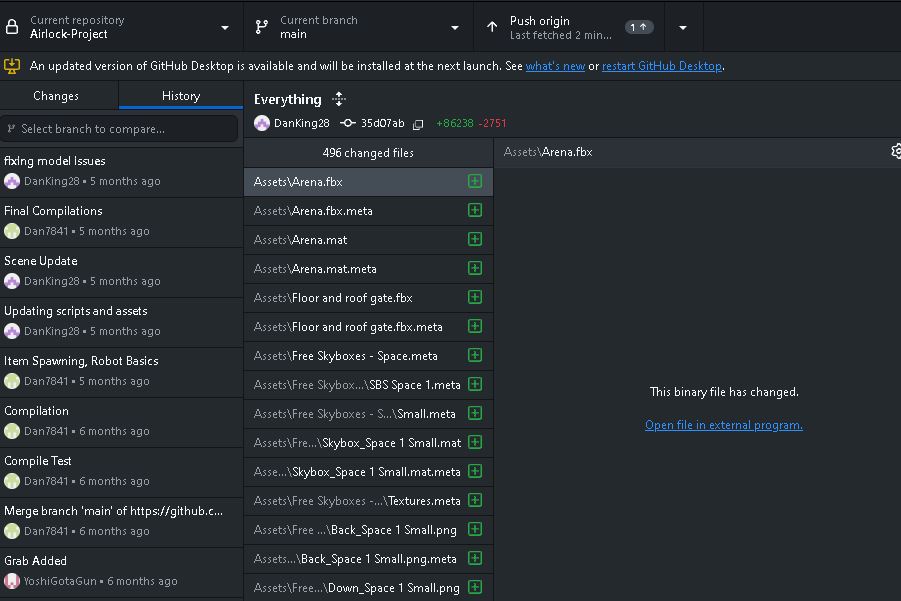The width and height of the screenshot is (901, 601).
Task: Open diff settings gear icon
Action: coord(895,152)
